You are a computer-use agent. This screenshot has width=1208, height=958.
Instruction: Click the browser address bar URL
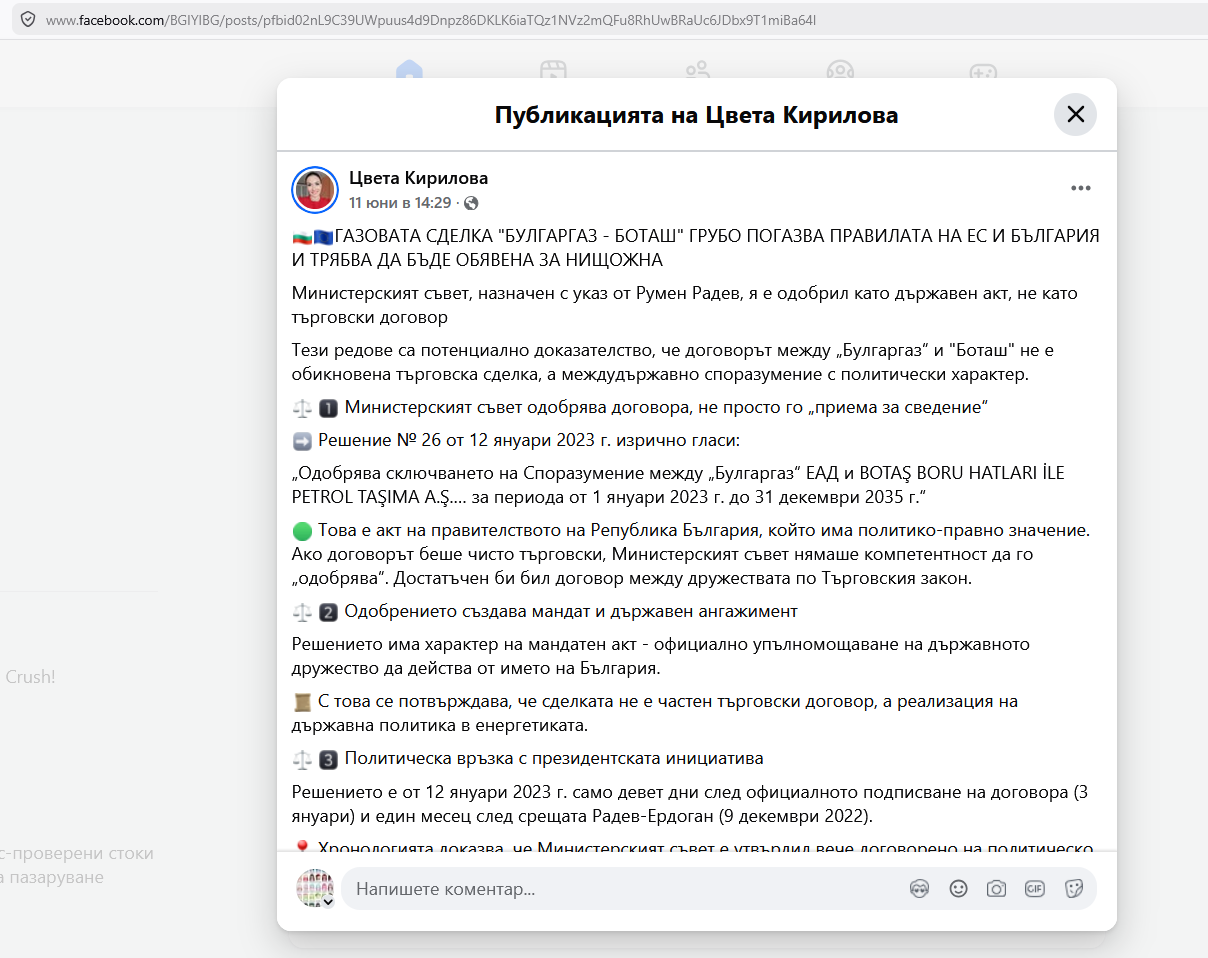coord(430,19)
